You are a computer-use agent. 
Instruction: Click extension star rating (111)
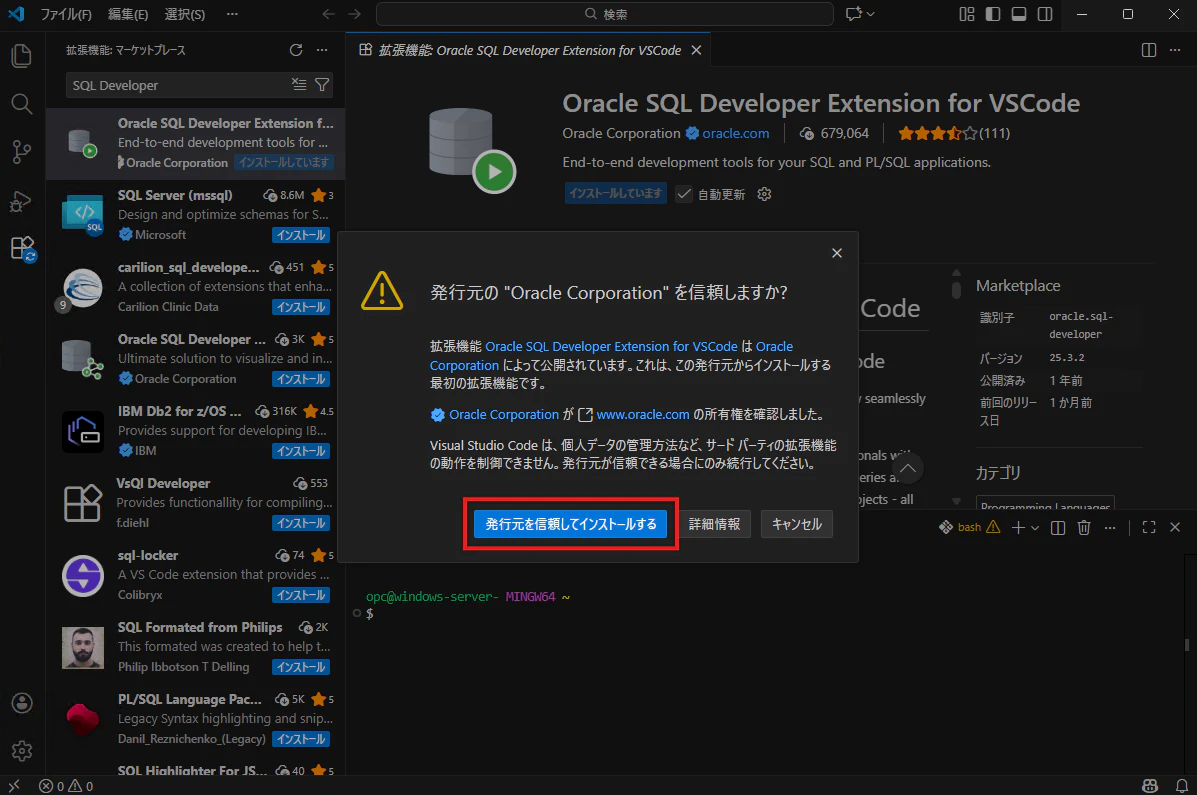click(x=953, y=133)
